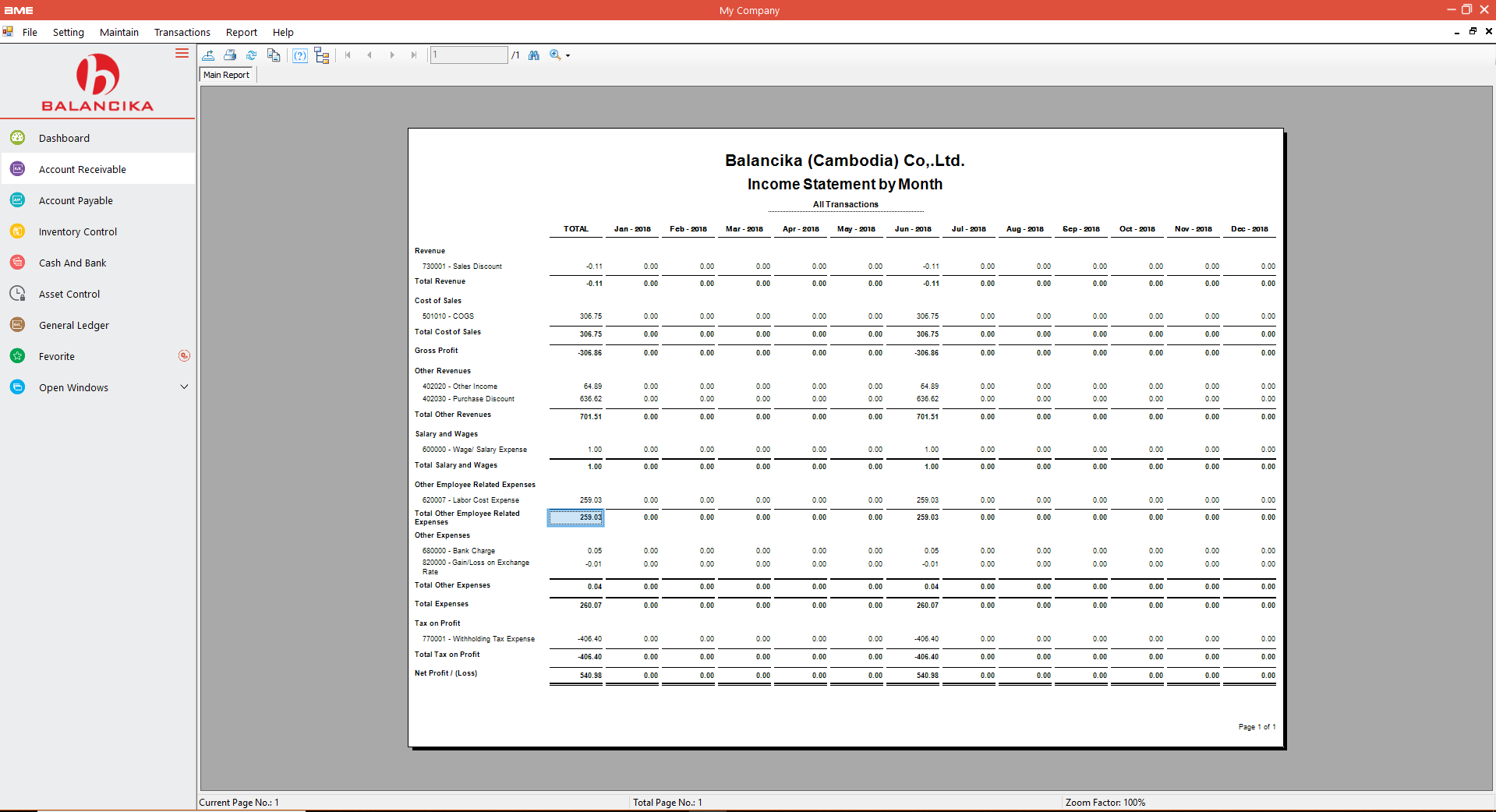Image resolution: width=1496 pixels, height=812 pixels.
Task: Find text with the binoculars icon
Action: (x=534, y=55)
